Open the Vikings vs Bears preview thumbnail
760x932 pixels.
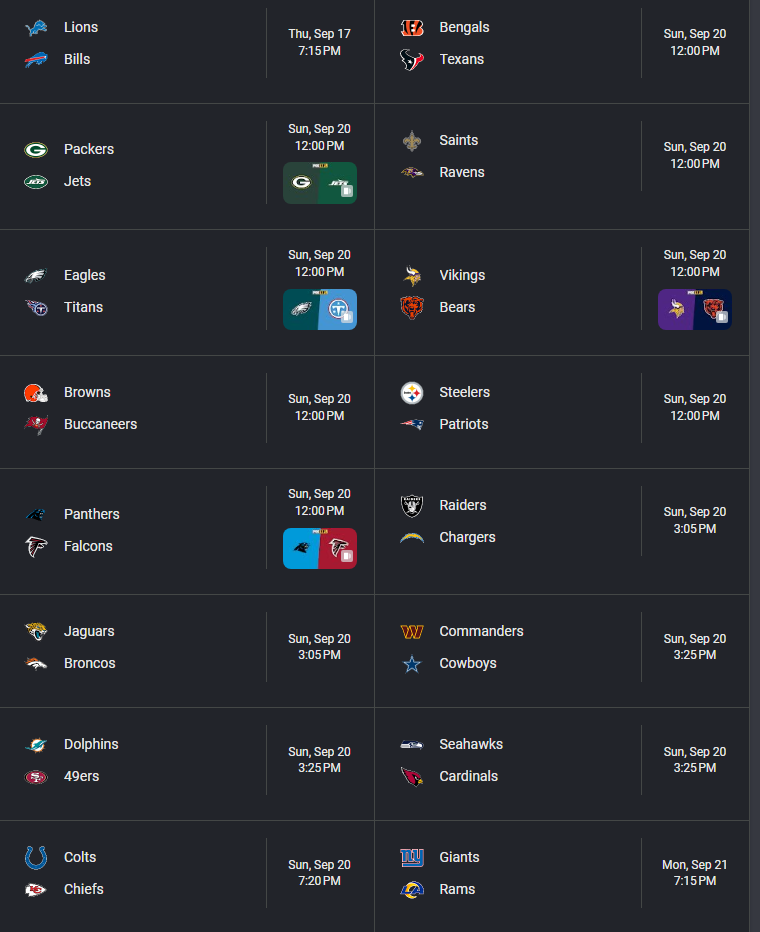695,309
